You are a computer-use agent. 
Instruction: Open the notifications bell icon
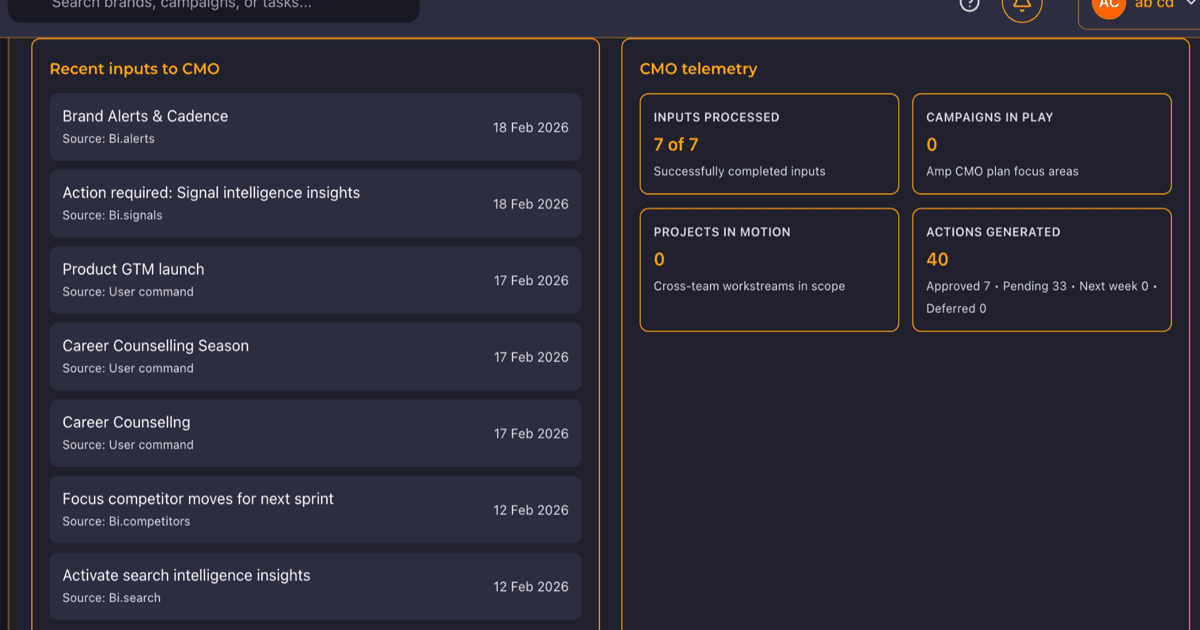pos(1022,4)
